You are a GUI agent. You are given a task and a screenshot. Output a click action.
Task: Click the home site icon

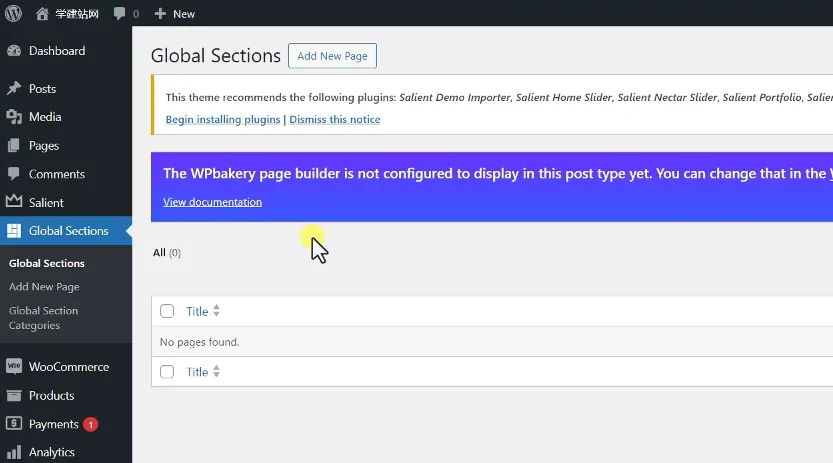pyautogui.click(x=42, y=13)
